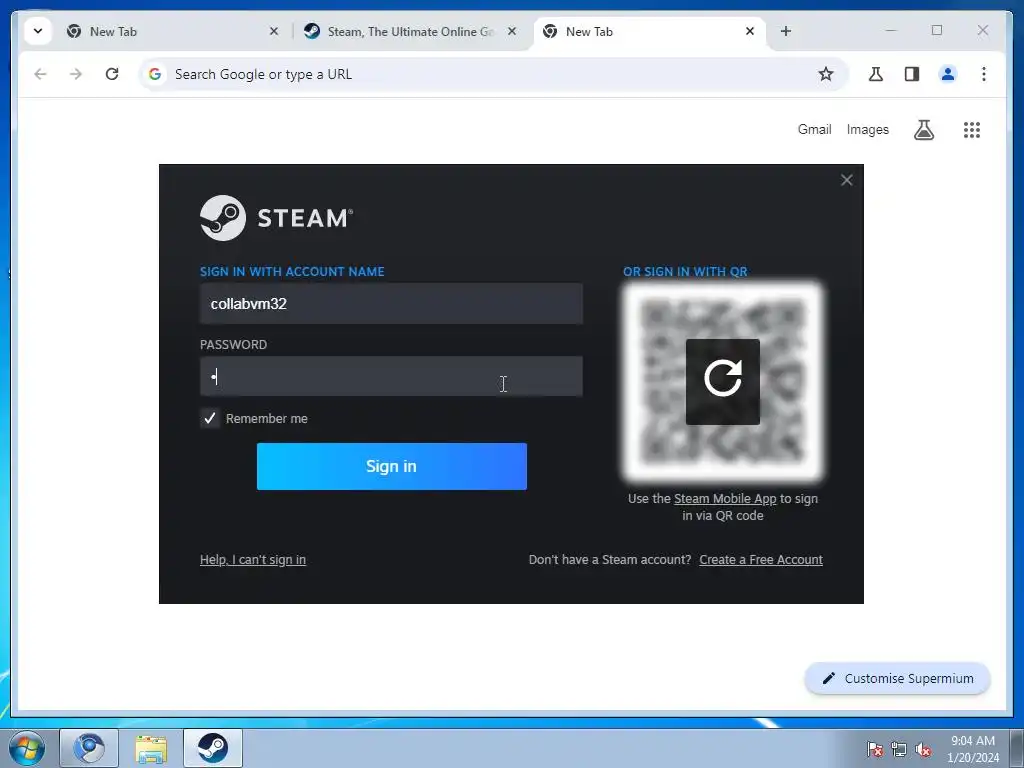
Task: Open a new browser tab with plus
Action: pyautogui.click(x=786, y=31)
